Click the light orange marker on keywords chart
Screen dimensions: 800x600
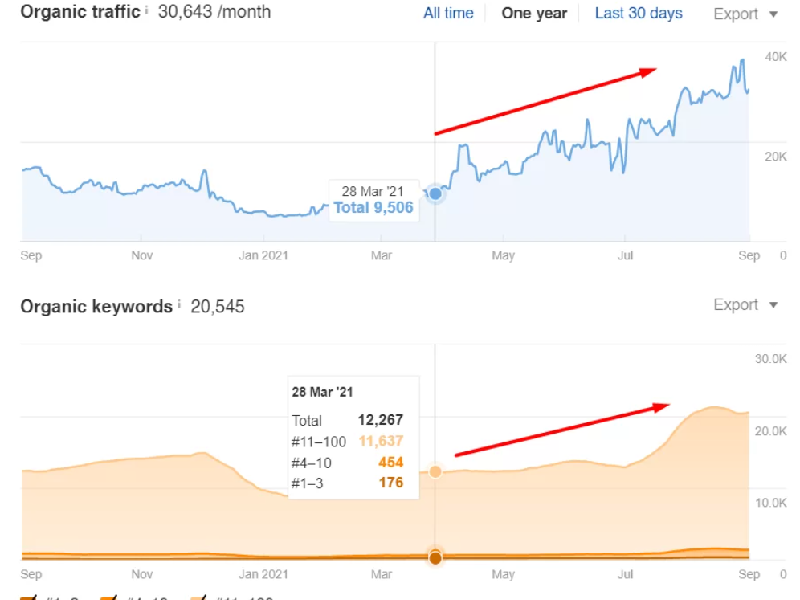click(x=435, y=471)
